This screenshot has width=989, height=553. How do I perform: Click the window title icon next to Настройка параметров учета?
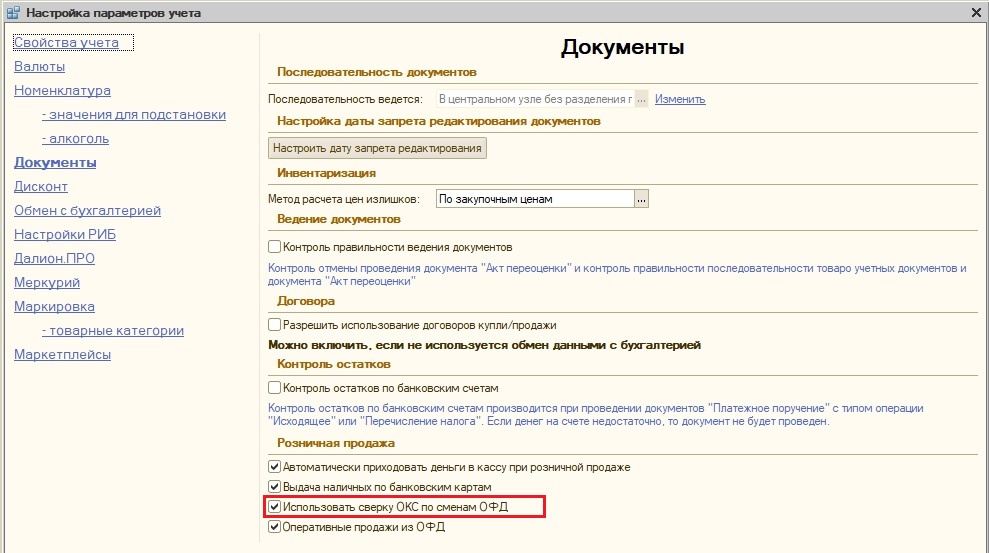pyautogui.click(x=13, y=12)
